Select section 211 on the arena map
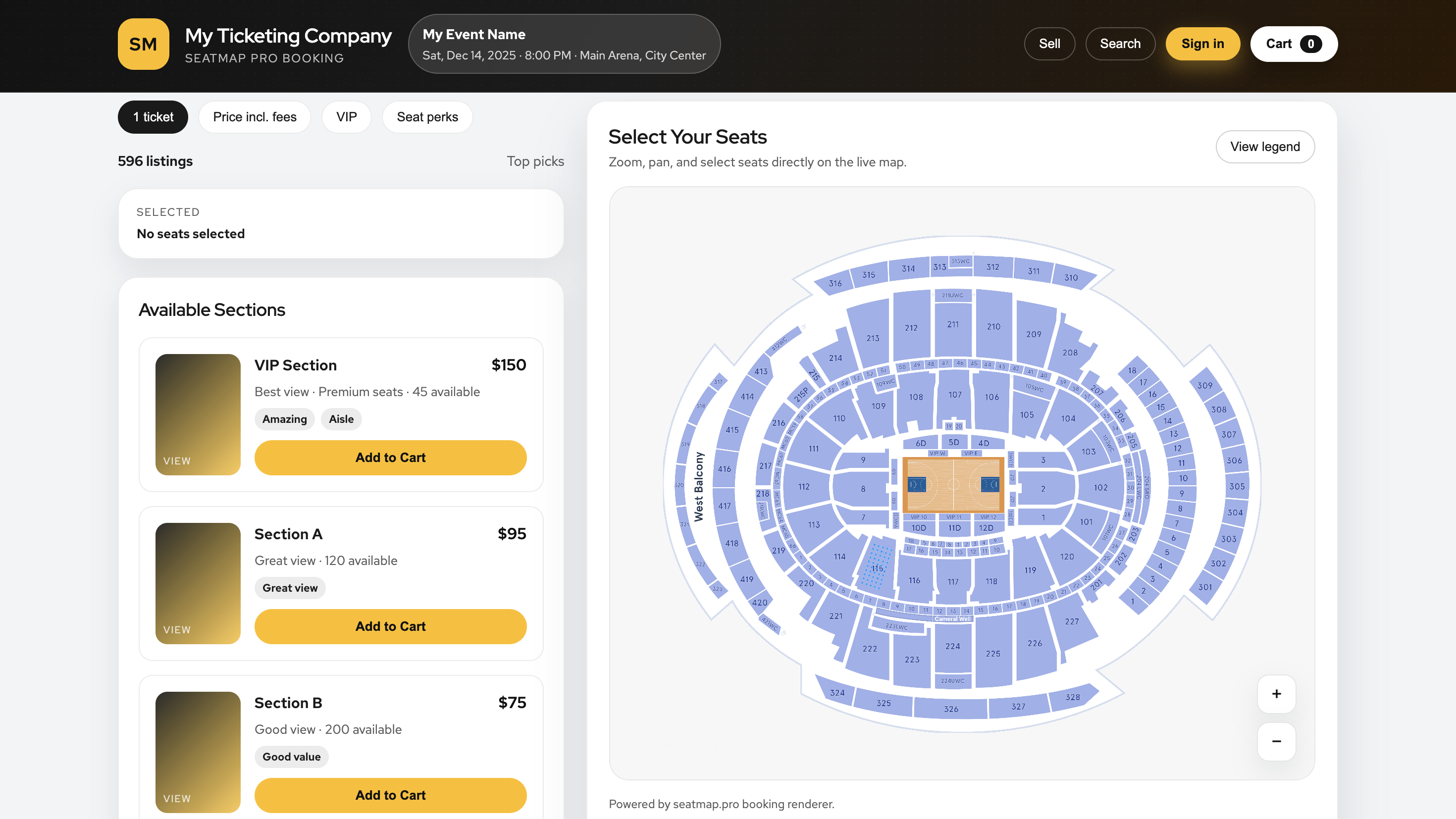Screen dimensions: 1456x819 pos(953,325)
